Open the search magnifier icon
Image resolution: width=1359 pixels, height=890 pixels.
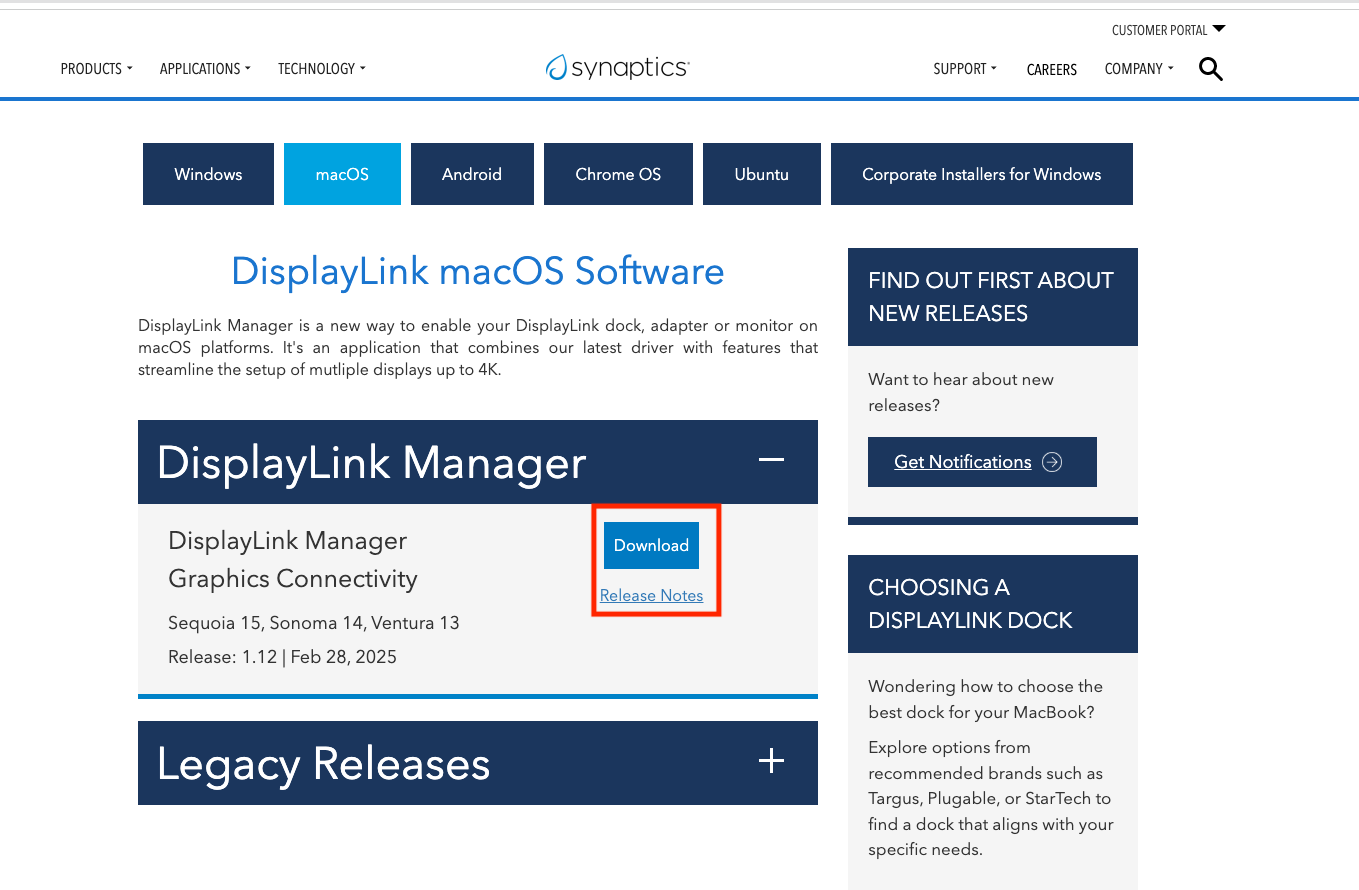[x=1210, y=69]
